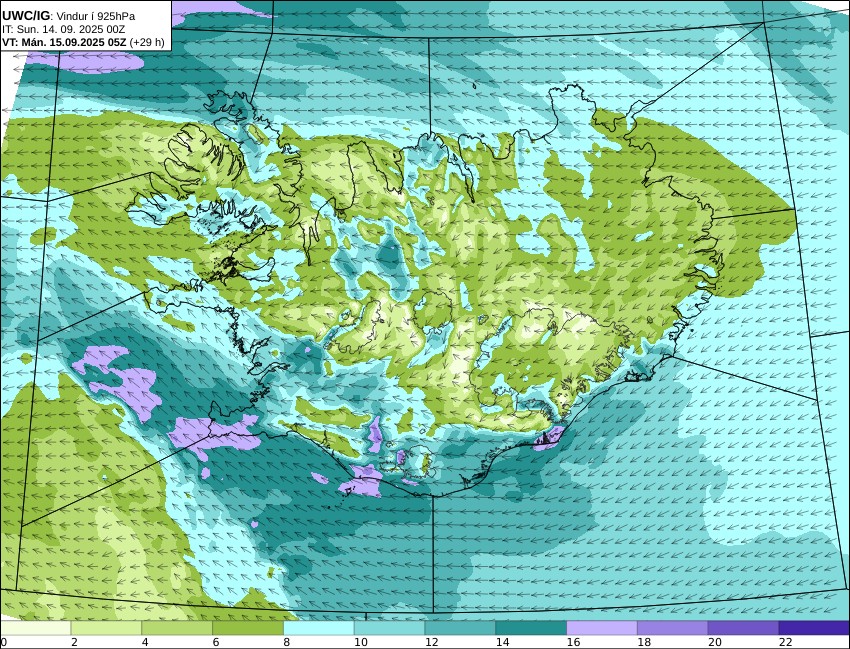
Task: Click the pale cyan 8–10 legend swatch
Action: (x=319, y=628)
